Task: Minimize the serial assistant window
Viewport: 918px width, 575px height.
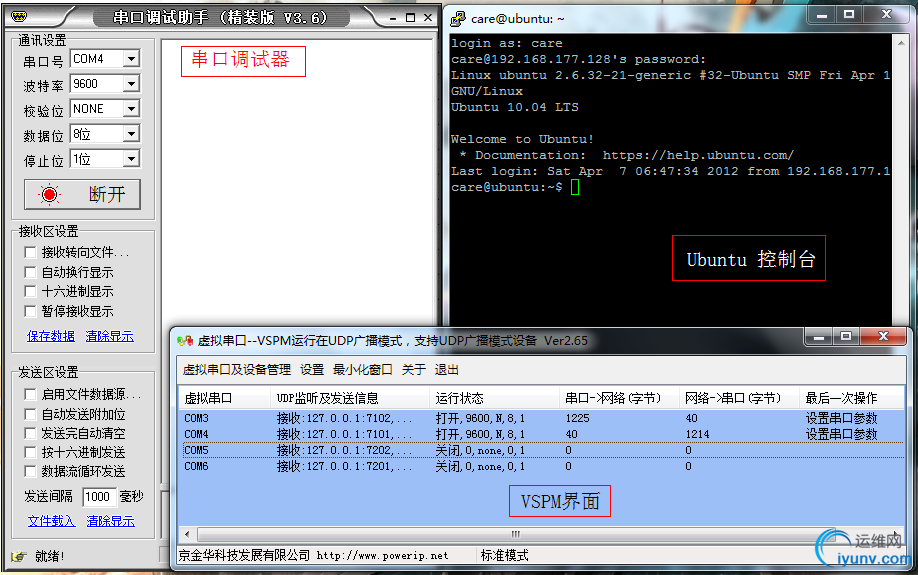Action: 393,18
